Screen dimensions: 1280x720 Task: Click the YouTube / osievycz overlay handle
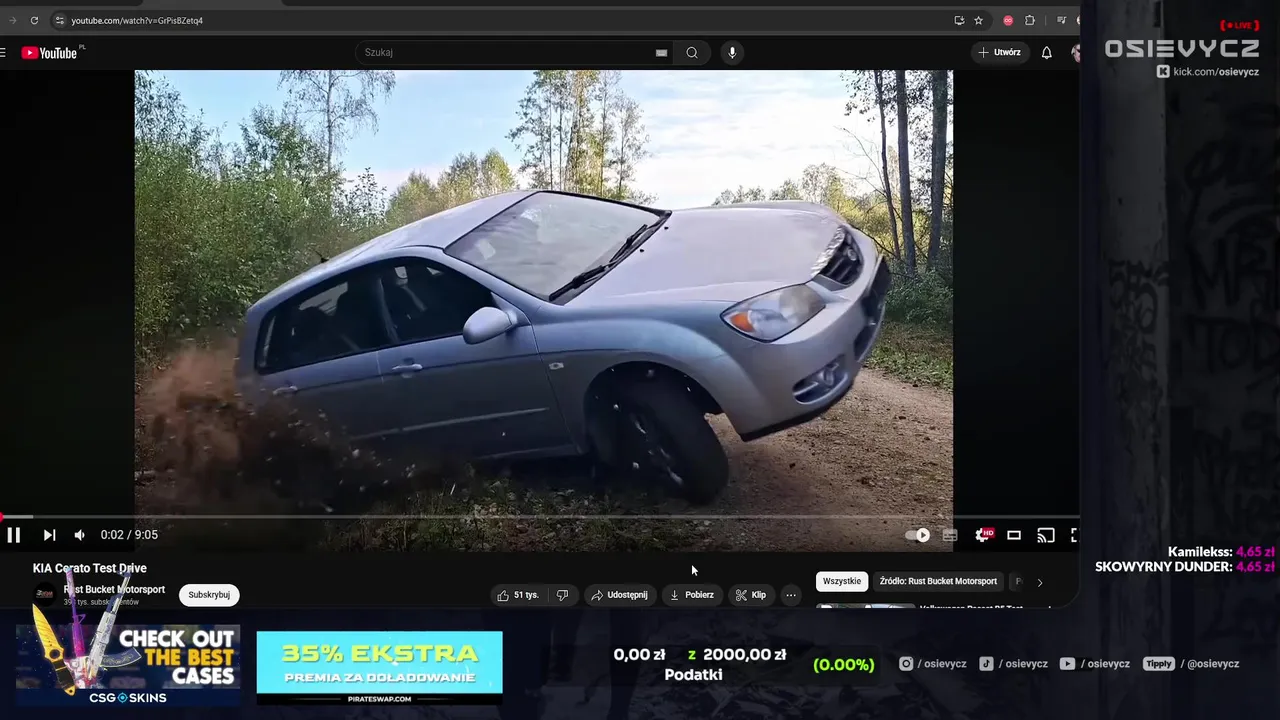[x=1095, y=664]
